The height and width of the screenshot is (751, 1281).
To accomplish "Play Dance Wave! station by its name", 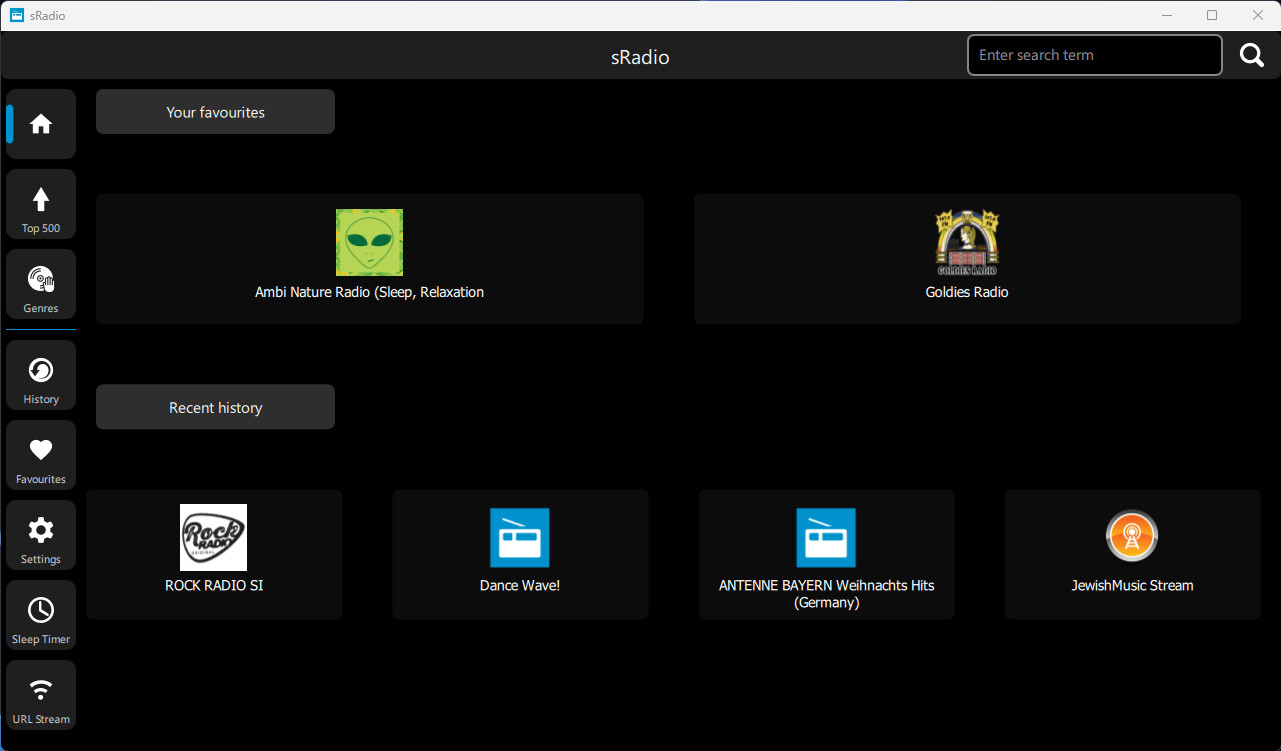I will pos(520,585).
